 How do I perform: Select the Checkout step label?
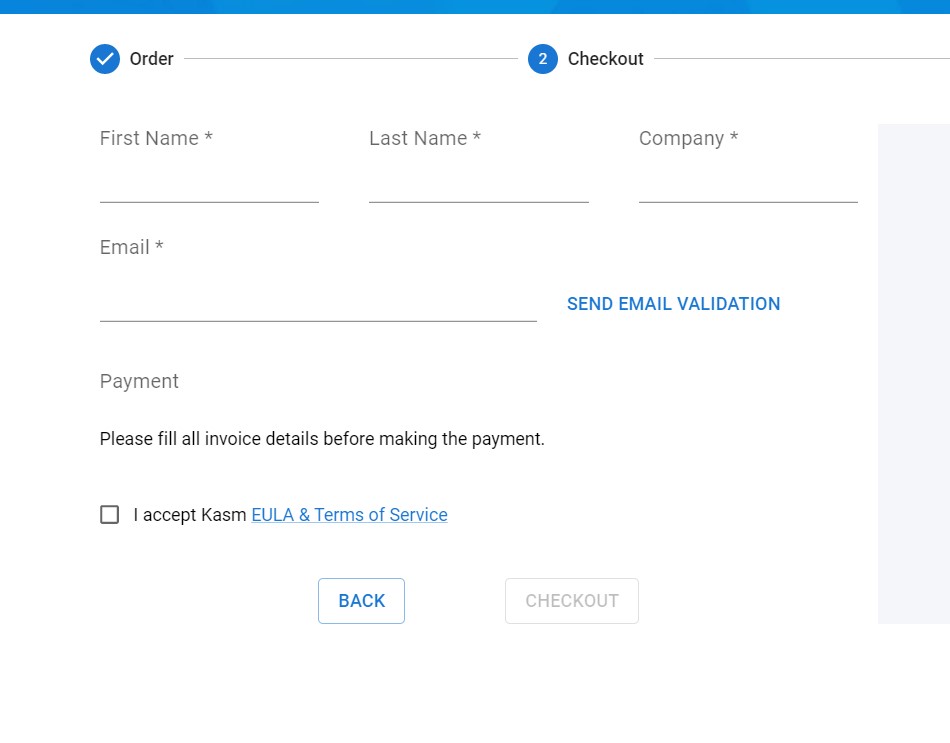[605, 59]
